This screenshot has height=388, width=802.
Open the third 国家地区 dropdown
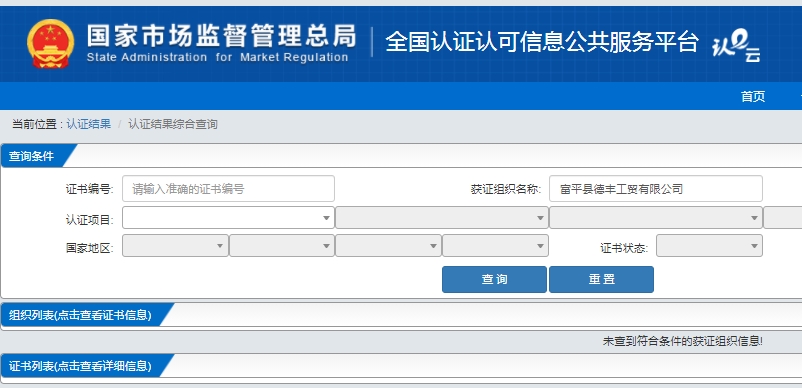tap(388, 245)
